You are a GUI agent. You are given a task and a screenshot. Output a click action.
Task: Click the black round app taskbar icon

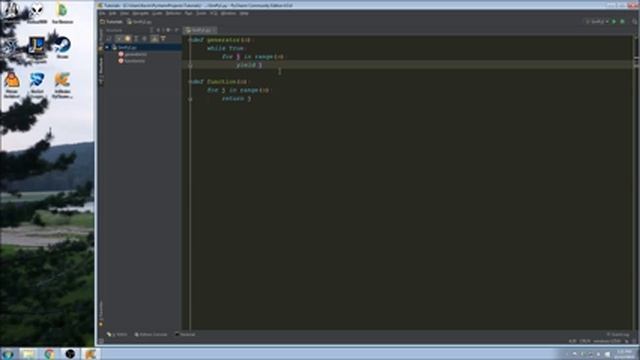pos(70,353)
